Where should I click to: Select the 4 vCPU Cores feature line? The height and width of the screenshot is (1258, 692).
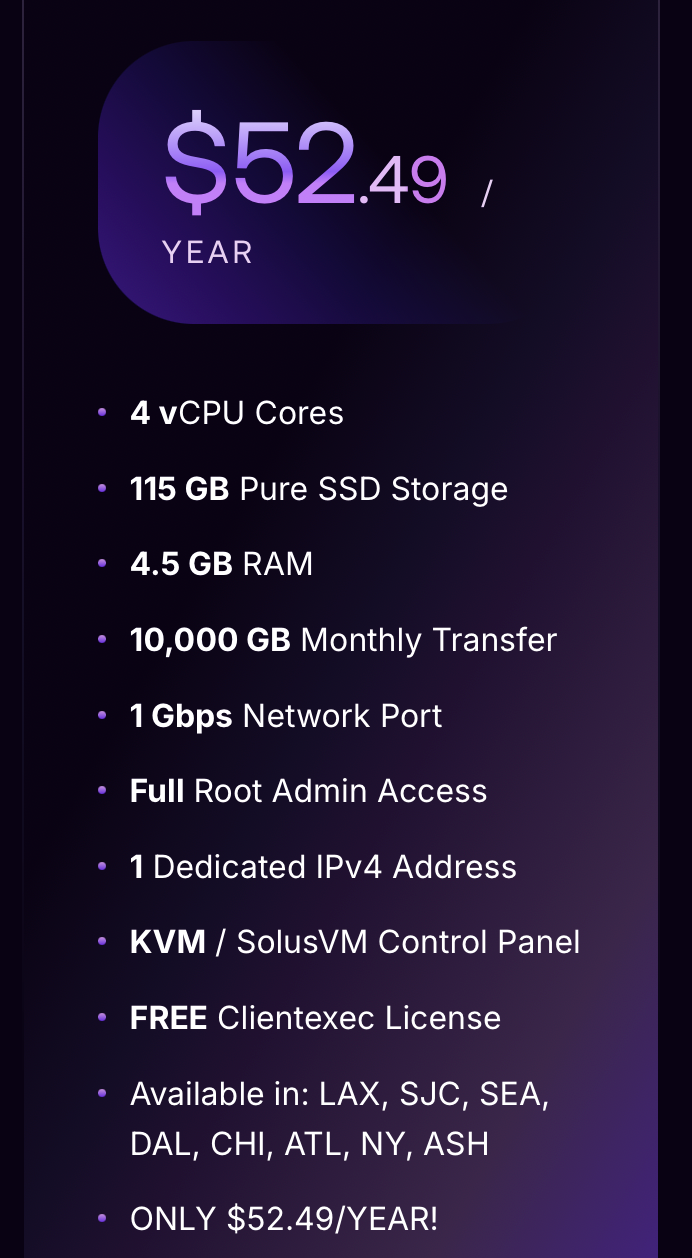click(237, 413)
